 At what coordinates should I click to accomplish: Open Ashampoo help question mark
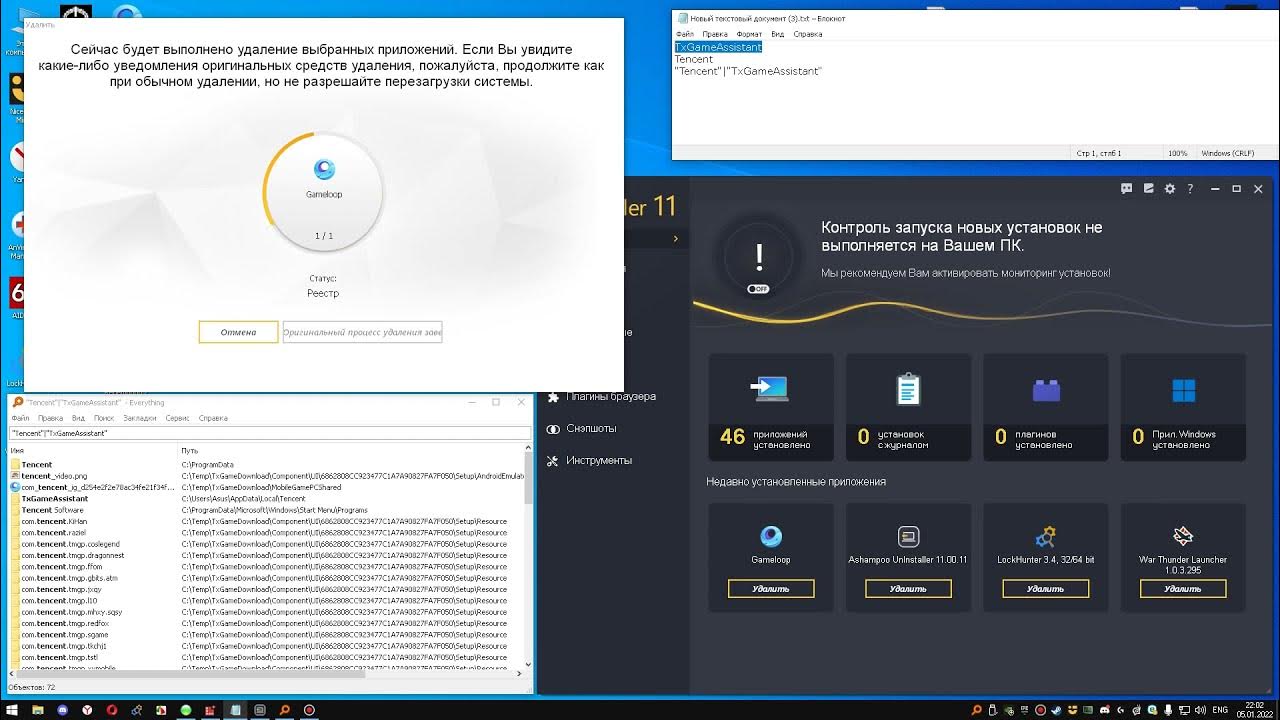pyautogui.click(x=1190, y=188)
